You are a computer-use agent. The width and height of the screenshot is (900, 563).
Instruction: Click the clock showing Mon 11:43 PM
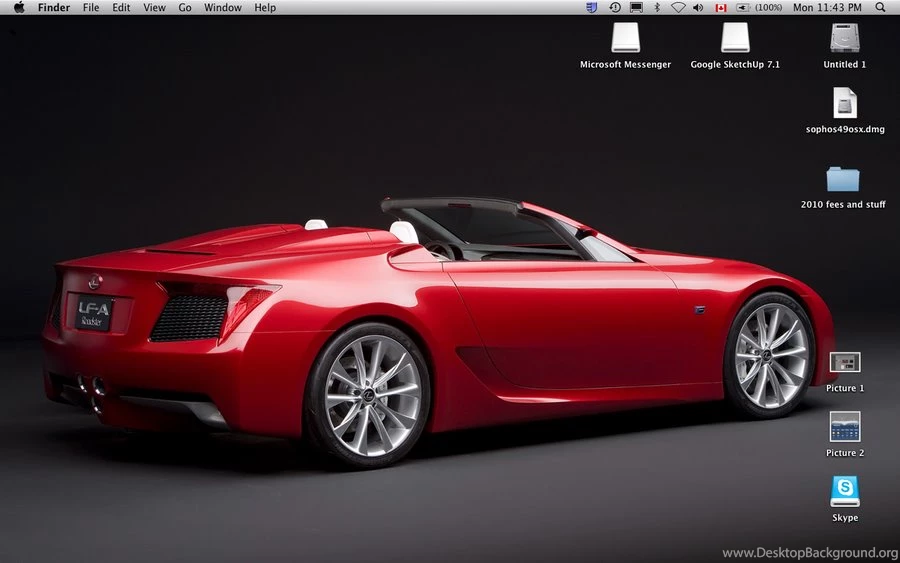827,7
